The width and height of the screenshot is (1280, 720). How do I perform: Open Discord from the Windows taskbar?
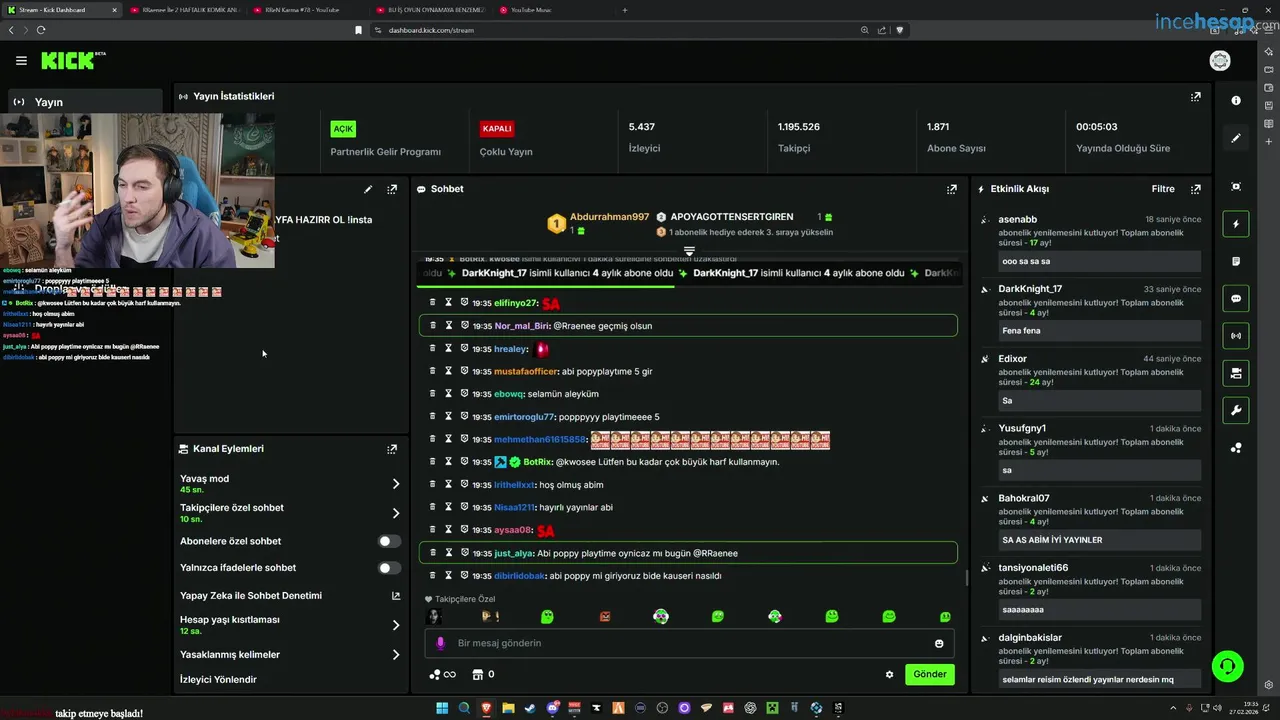click(x=552, y=708)
